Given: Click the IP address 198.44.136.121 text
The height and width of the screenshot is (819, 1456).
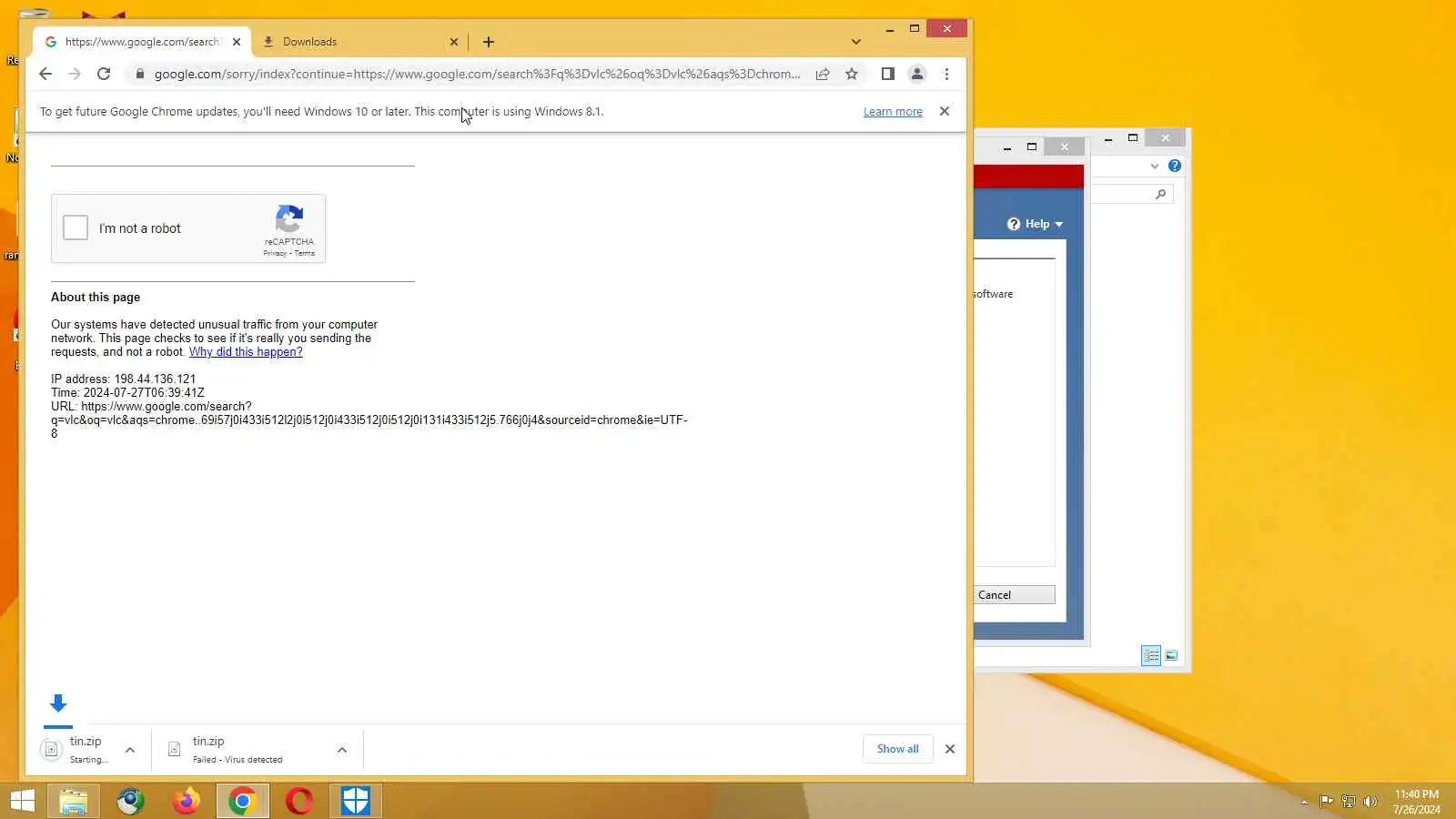Looking at the screenshot, I should pos(123,379).
